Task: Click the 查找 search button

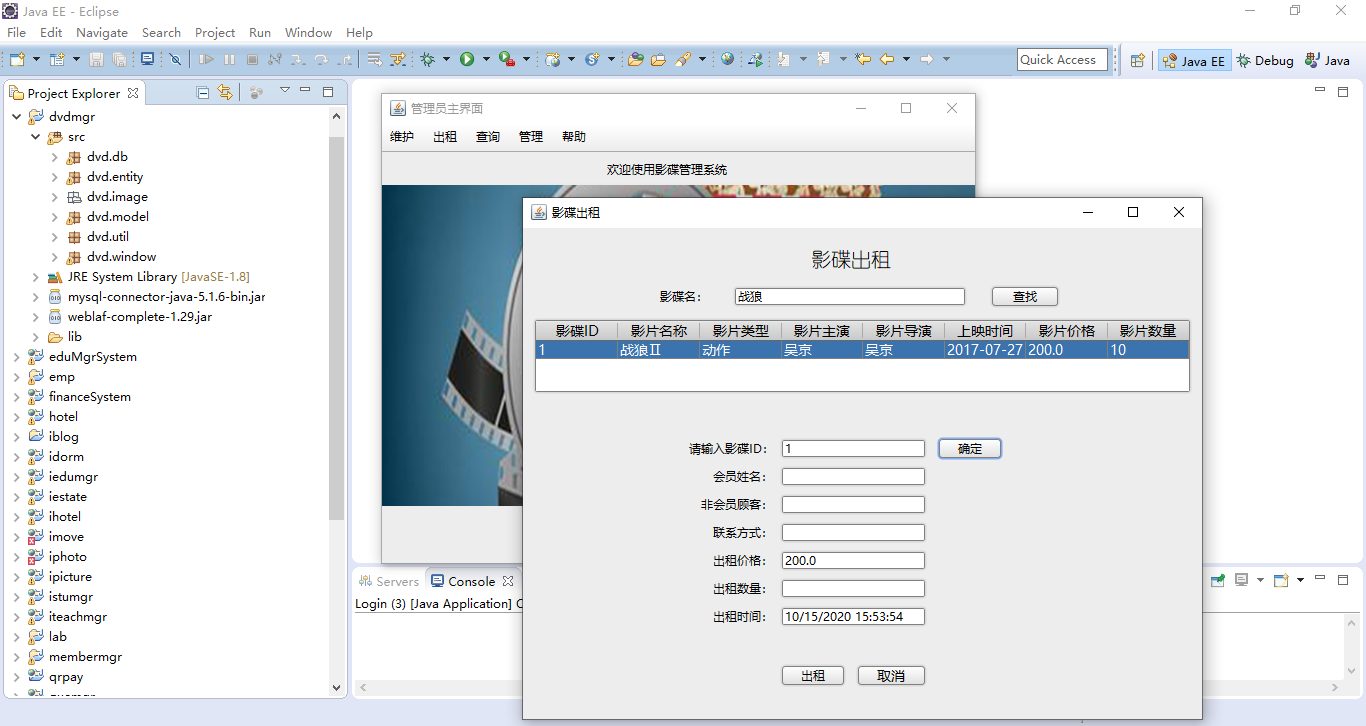Action: (1025, 297)
